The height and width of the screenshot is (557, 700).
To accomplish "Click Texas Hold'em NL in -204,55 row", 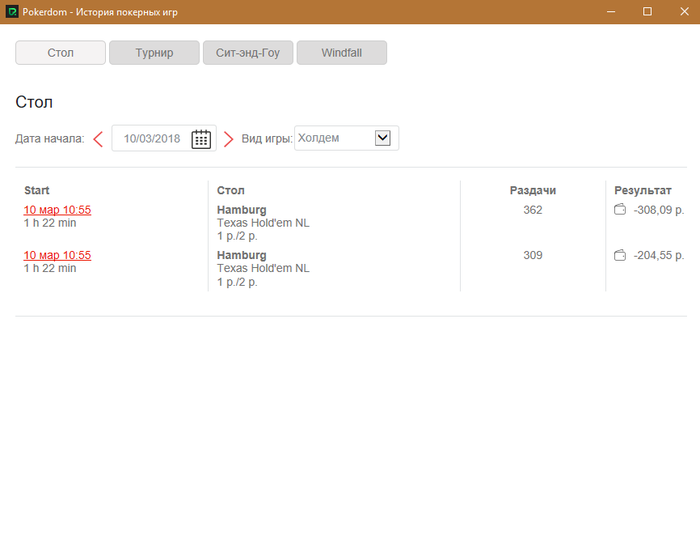I will pyautogui.click(x=263, y=268).
